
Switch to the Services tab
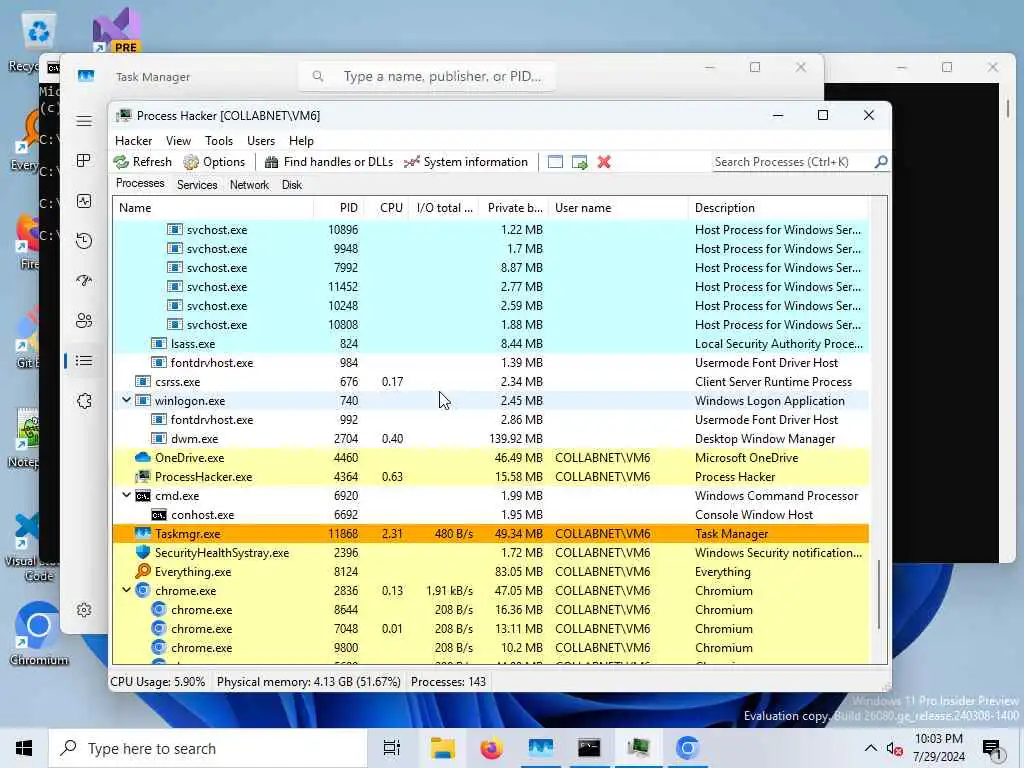(197, 185)
